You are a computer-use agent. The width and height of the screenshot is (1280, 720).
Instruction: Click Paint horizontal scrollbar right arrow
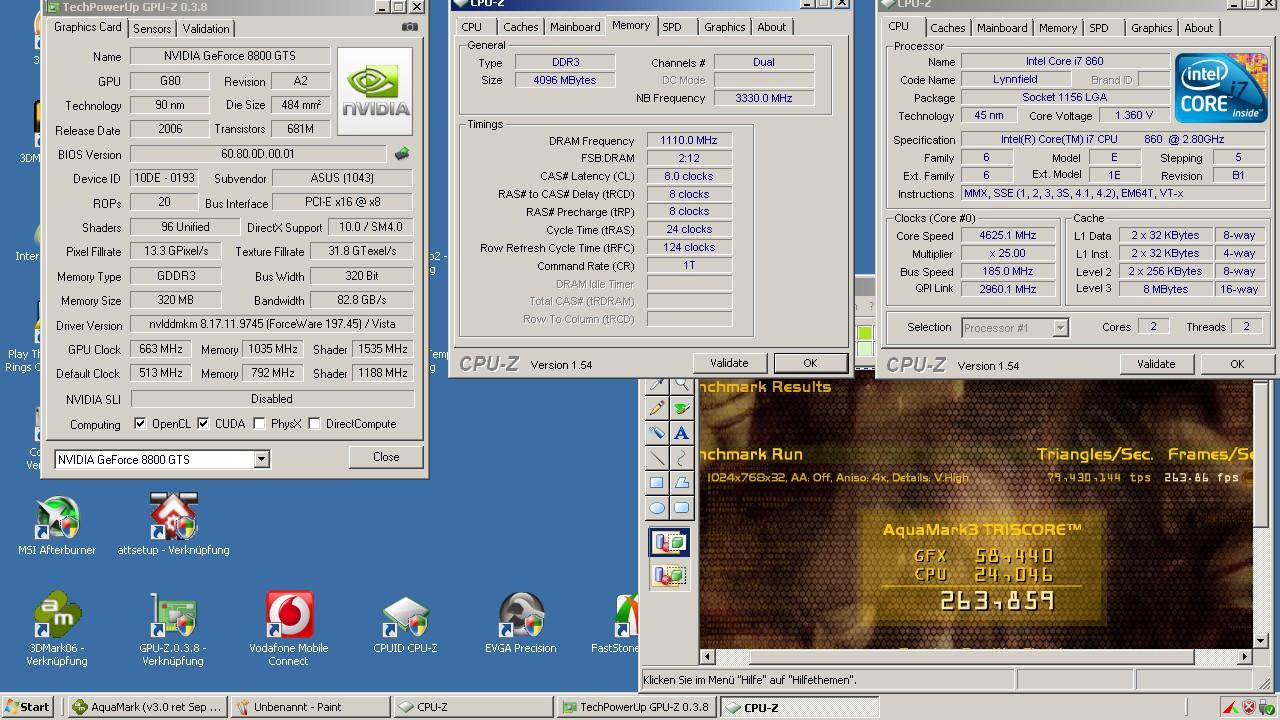coord(1245,657)
